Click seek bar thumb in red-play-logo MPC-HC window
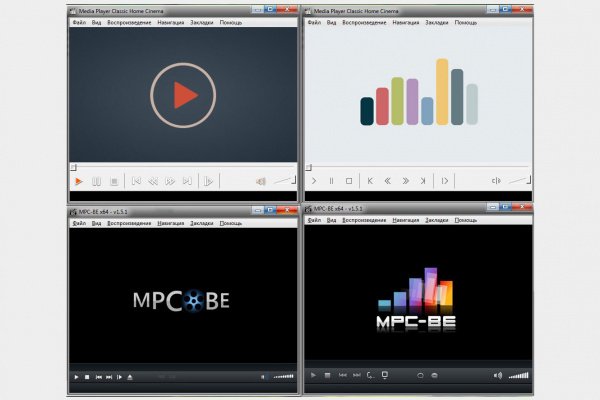The height and width of the screenshot is (400, 600). pos(73,167)
